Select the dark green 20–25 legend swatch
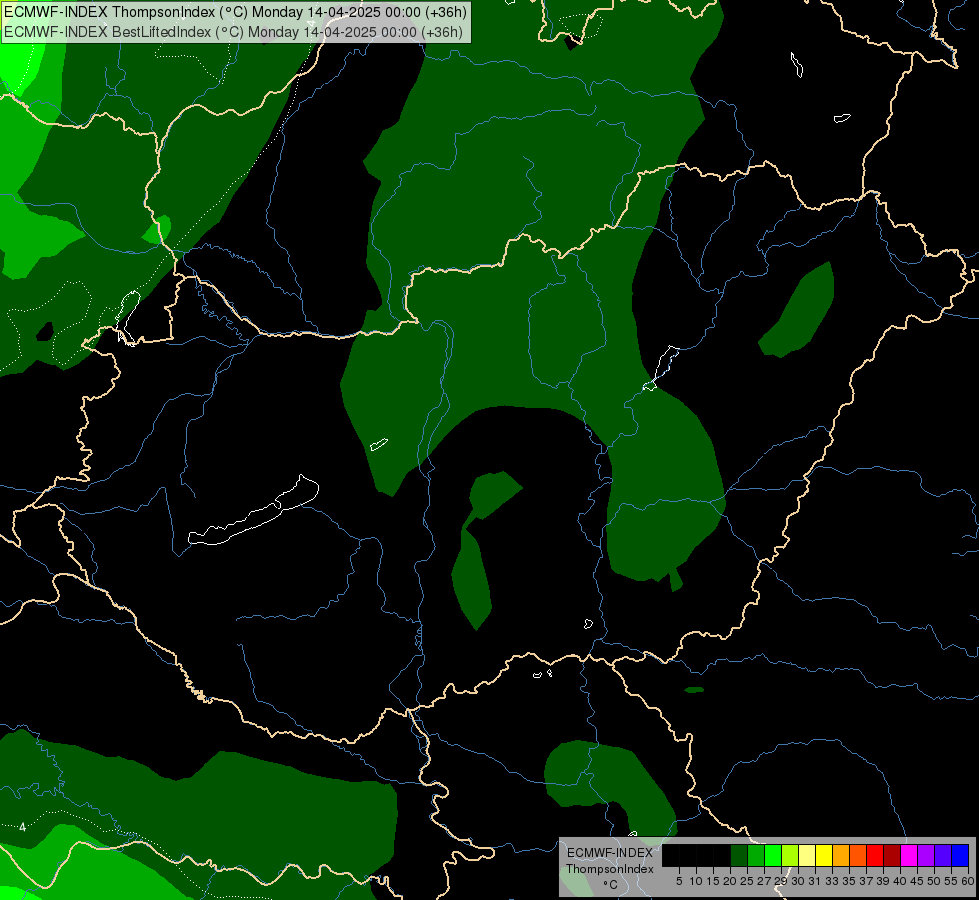Screen dimensions: 979x900 (739, 855)
